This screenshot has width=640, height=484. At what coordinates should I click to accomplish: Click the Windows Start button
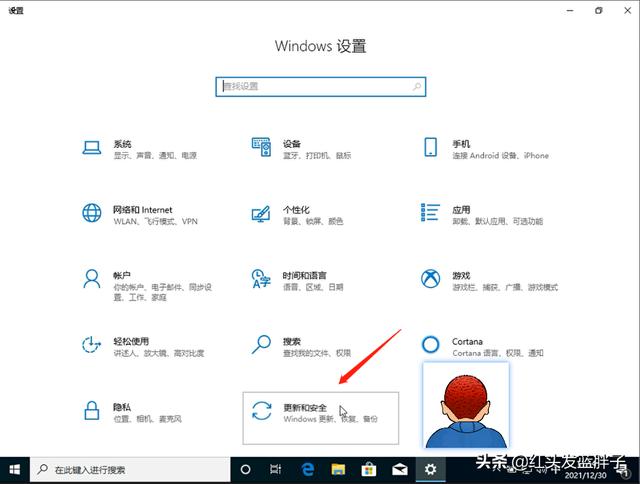tap(15, 470)
